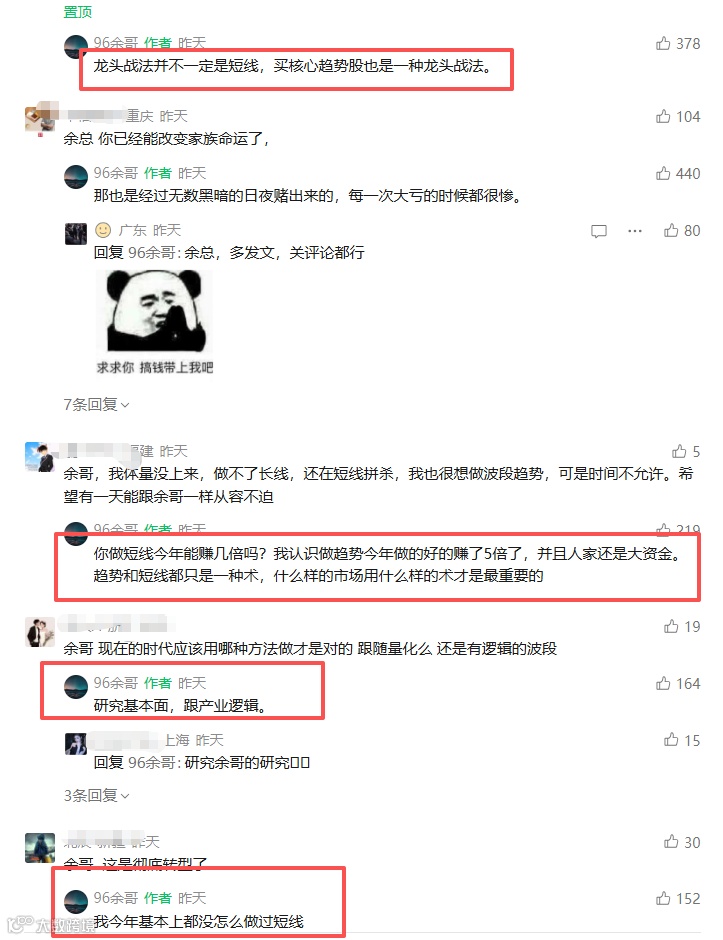Like the author reply with 440 likes

(662, 173)
